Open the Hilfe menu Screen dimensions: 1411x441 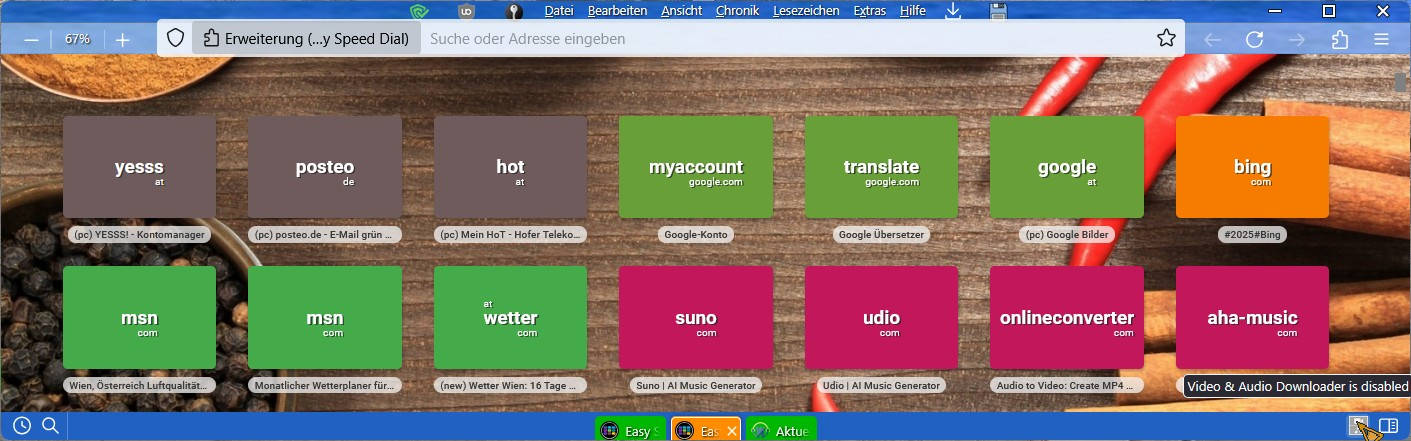point(912,11)
